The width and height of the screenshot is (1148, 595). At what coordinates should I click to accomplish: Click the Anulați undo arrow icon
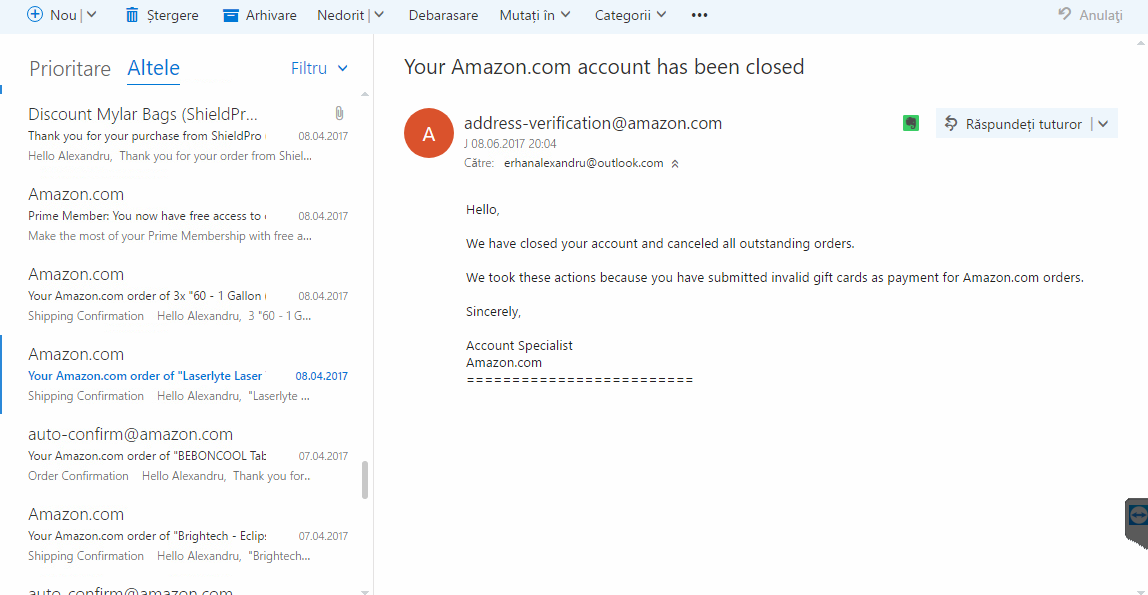point(1065,14)
